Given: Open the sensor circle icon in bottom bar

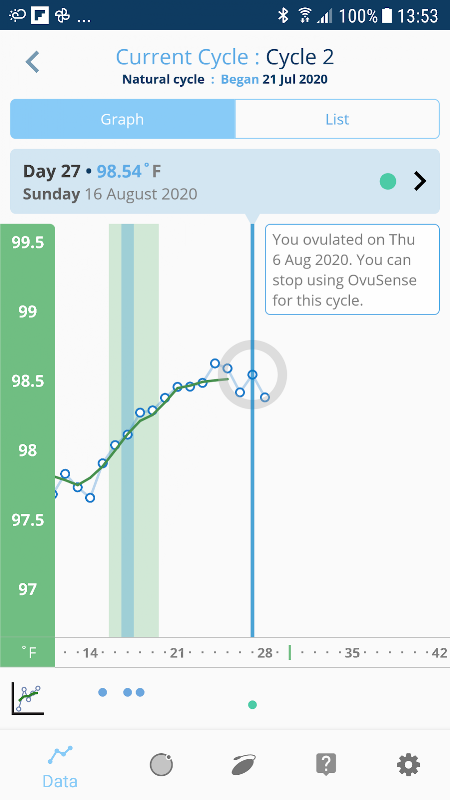Looking at the screenshot, I should (x=161, y=765).
